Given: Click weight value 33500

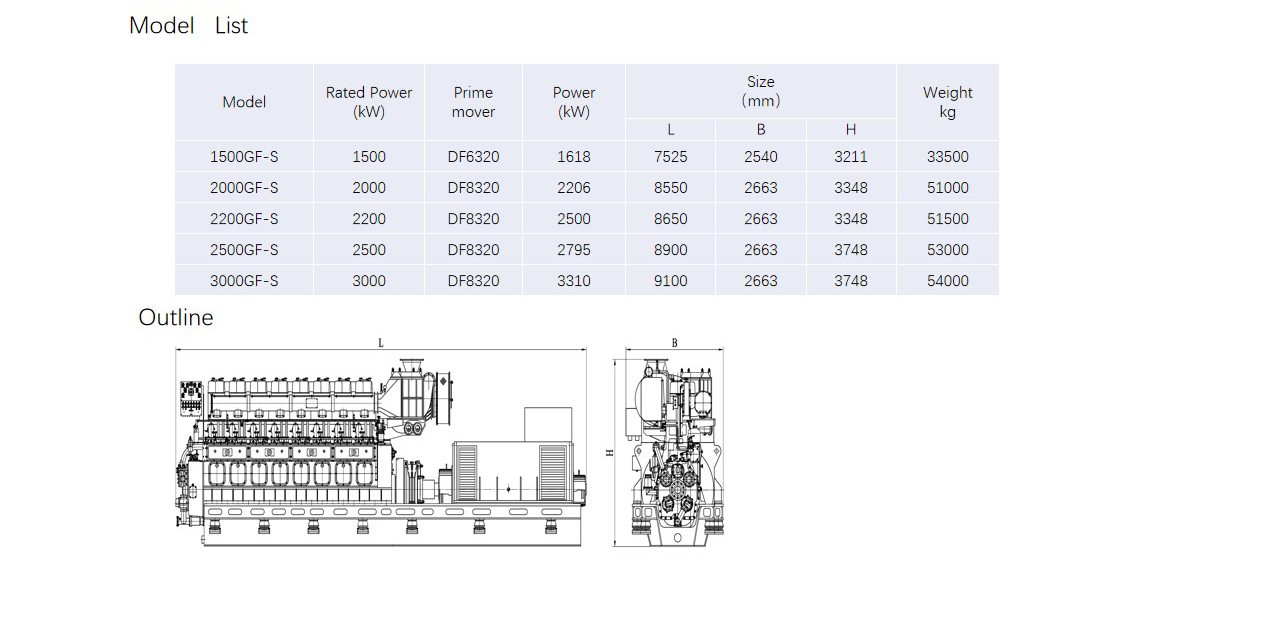Looking at the screenshot, I should pos(948,156).
